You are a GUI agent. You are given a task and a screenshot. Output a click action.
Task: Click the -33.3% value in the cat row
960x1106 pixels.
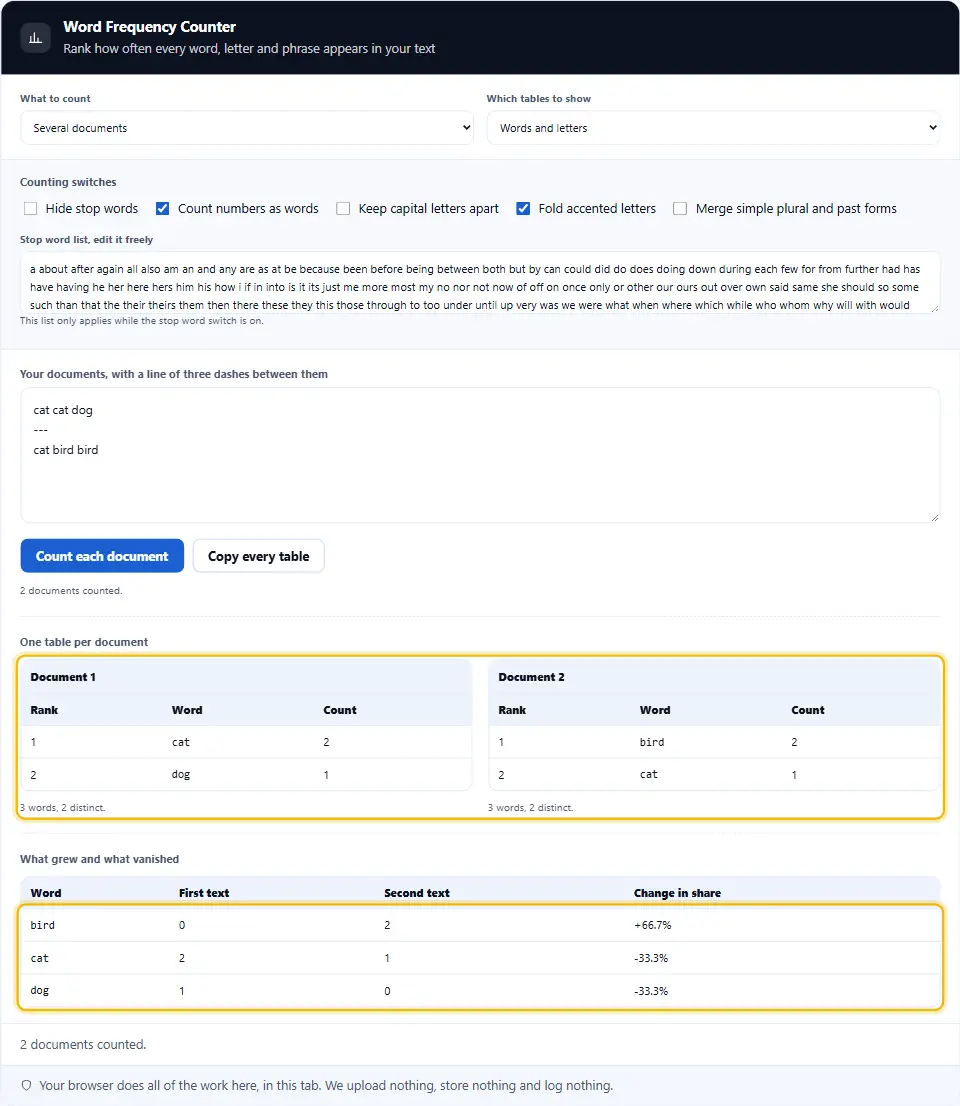(650, 958)
